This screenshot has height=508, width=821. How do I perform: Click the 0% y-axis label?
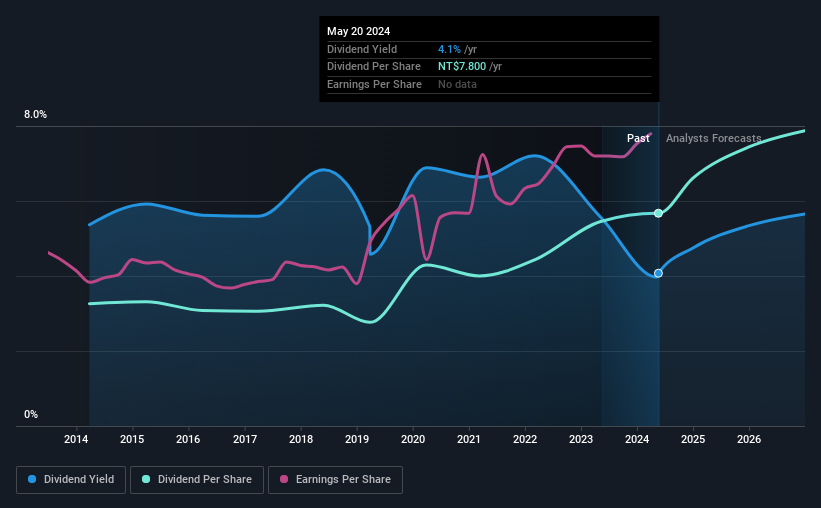point(31,414)
